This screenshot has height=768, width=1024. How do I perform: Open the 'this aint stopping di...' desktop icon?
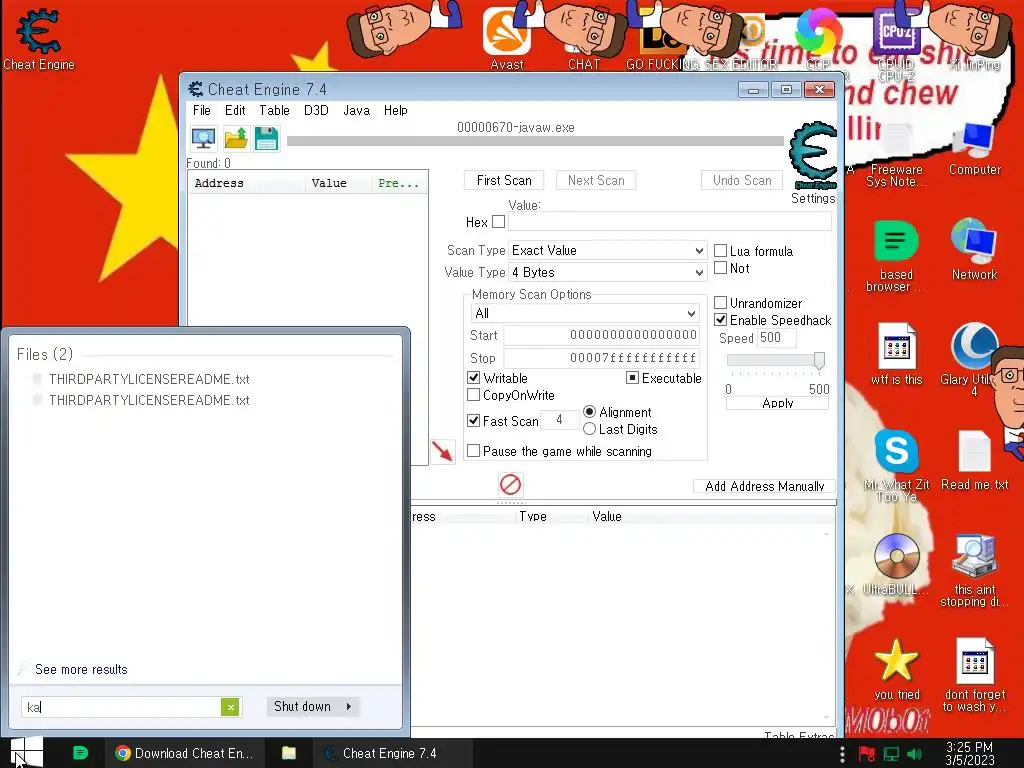(x=974, y=571)
